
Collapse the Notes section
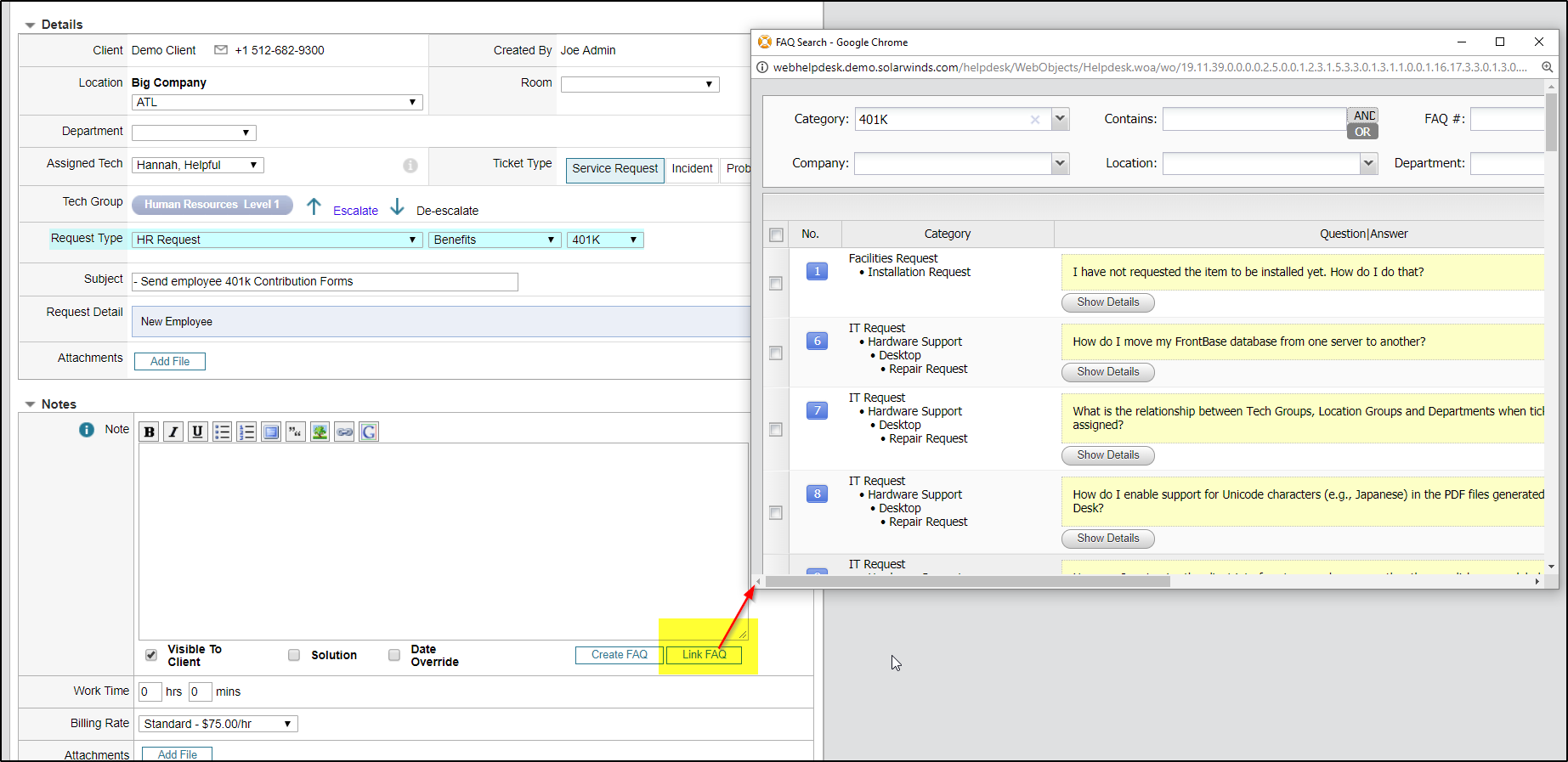point(31,404)
